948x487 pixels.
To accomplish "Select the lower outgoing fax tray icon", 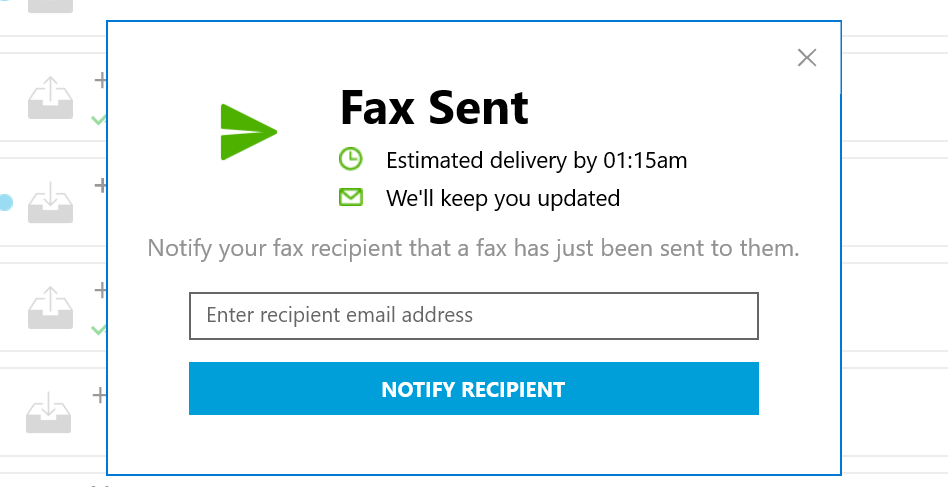I will 50,308.
